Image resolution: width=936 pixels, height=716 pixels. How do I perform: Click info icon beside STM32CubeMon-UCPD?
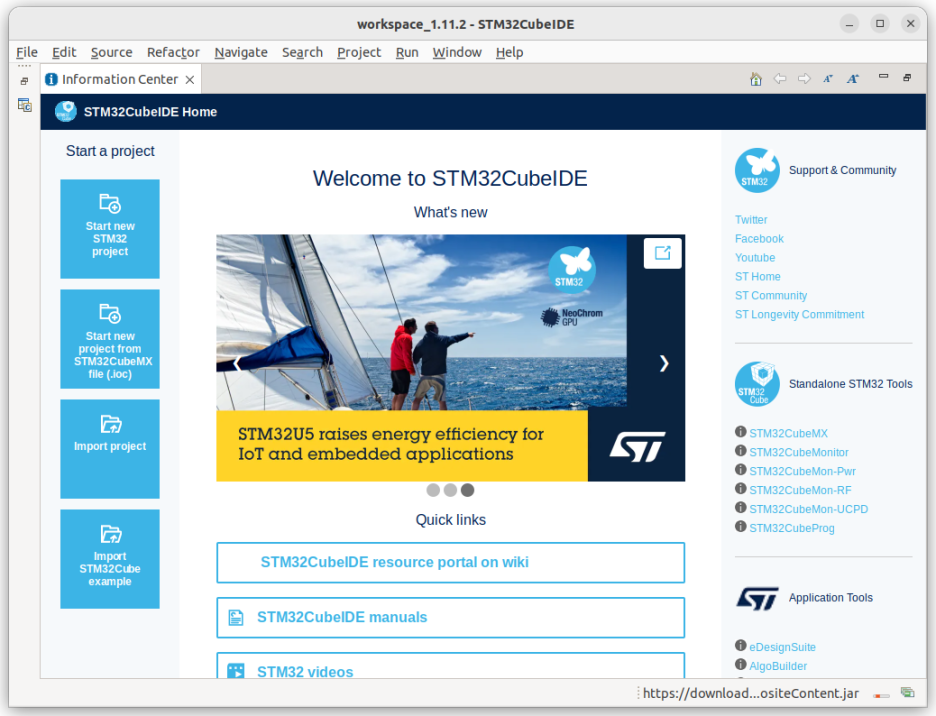[741, 508]
